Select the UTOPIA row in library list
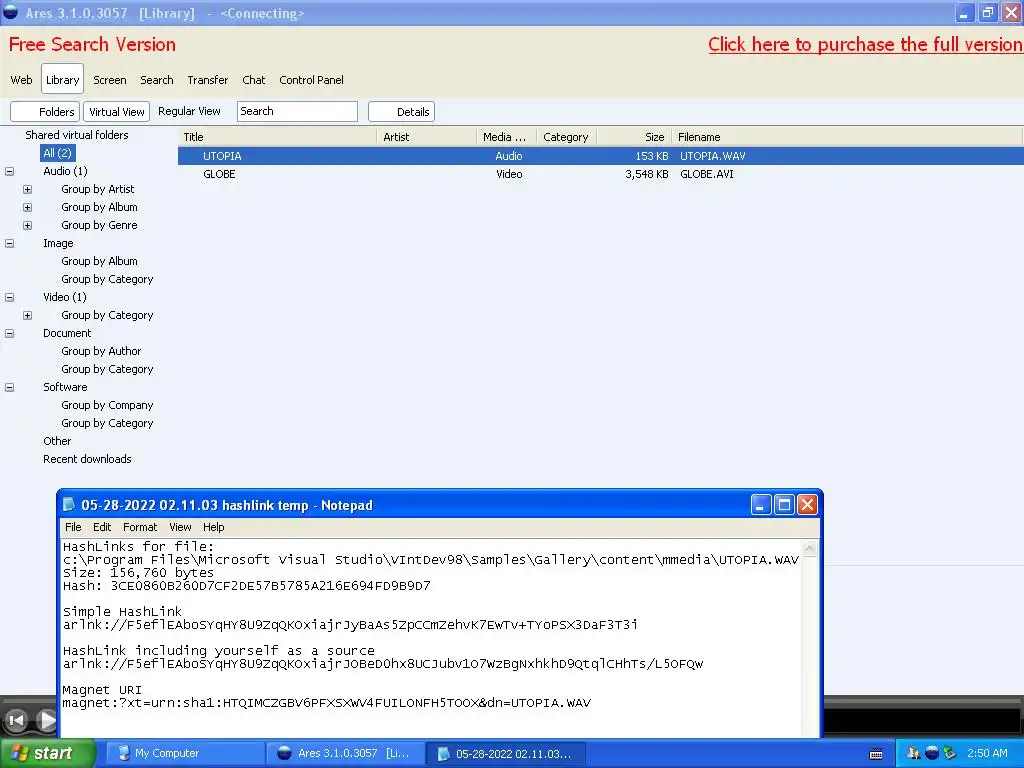Screen dimensions: 1024x768 point(600,156)
